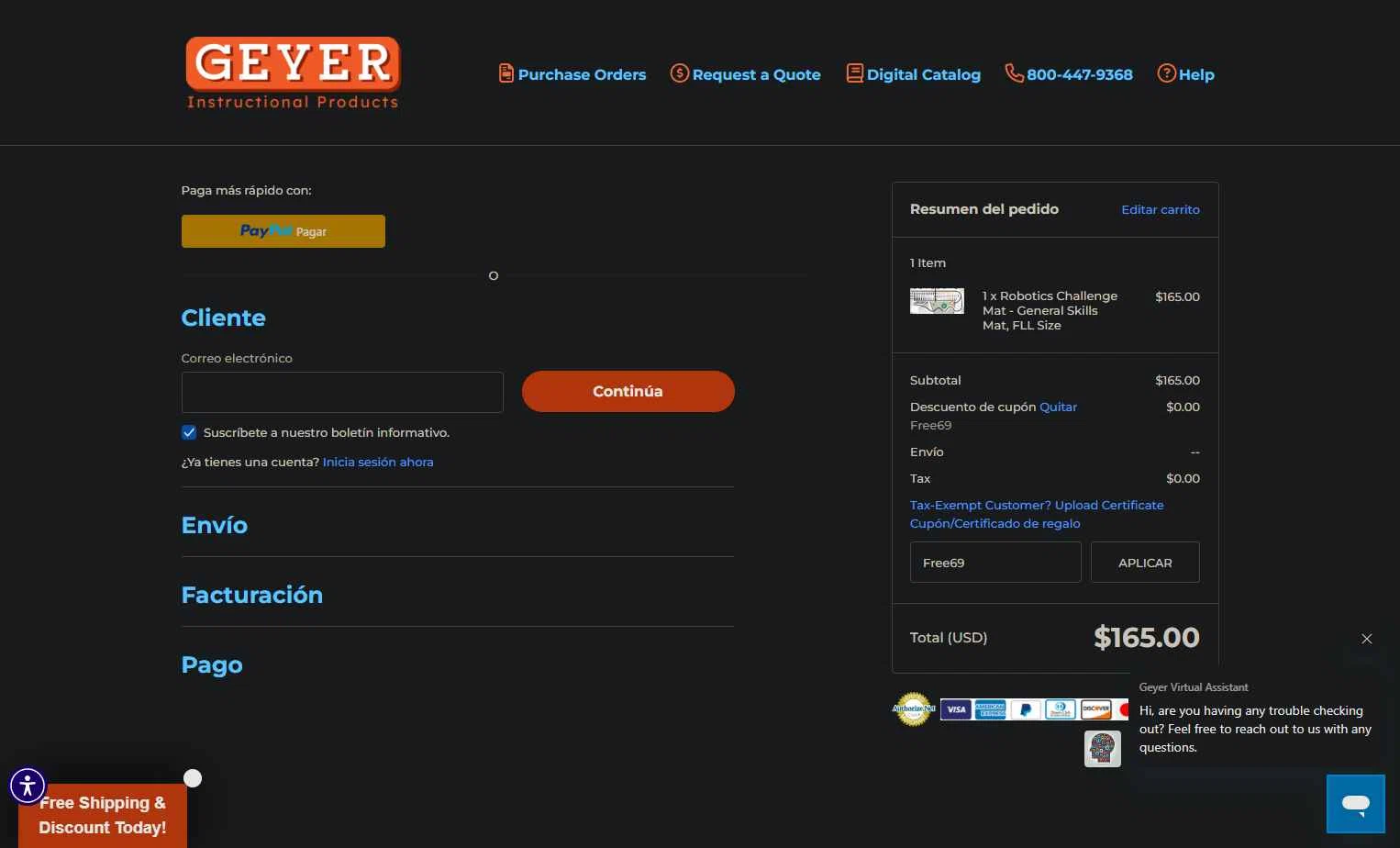Click Quitar to remove coupon

point(1058,407)
